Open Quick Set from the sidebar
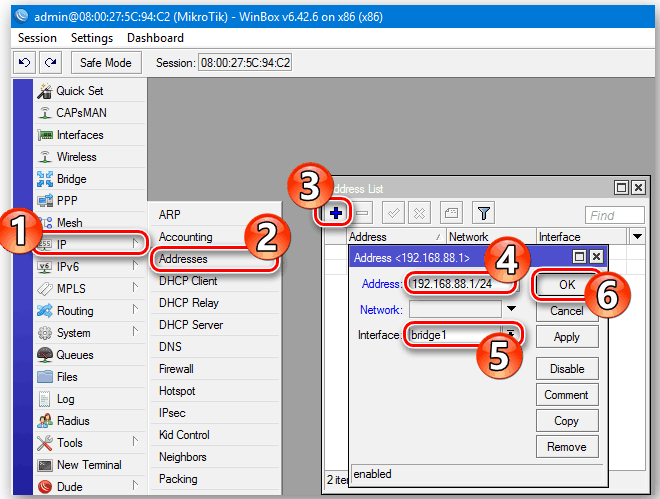The height and width of the screenshot is (499, 660). click(90, 91)
